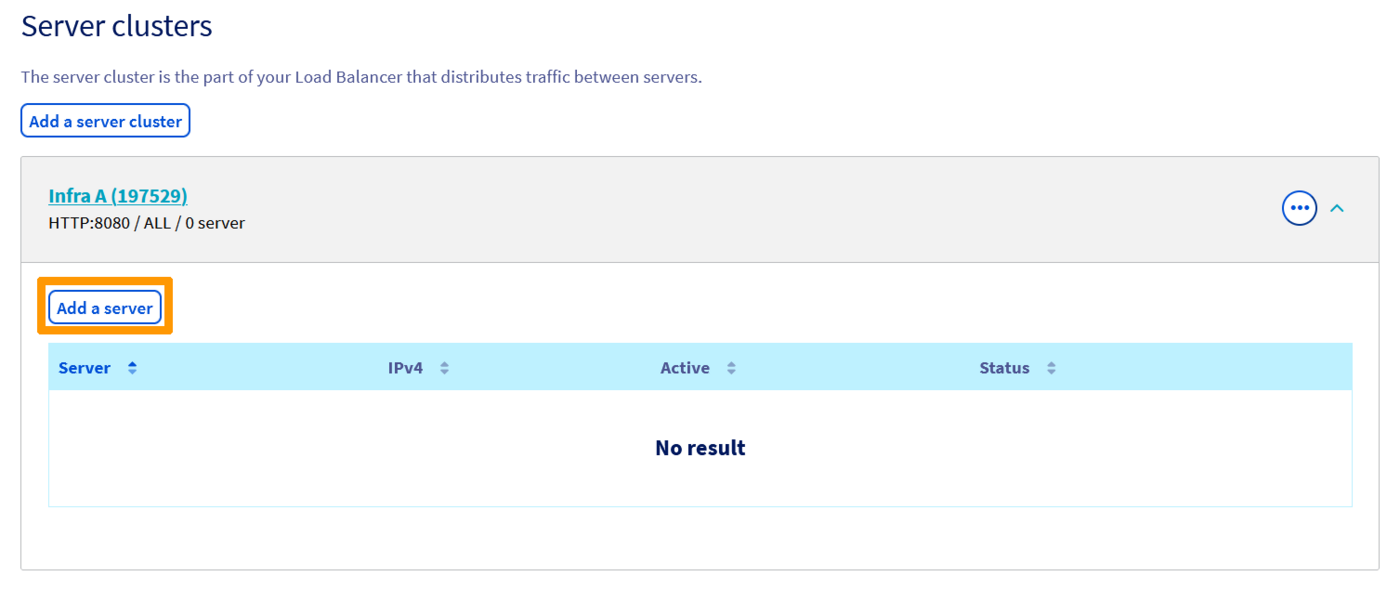1400x589 pixels.
Task: Click the IPv4 column sort arrows
Action: tap(444, 368)
